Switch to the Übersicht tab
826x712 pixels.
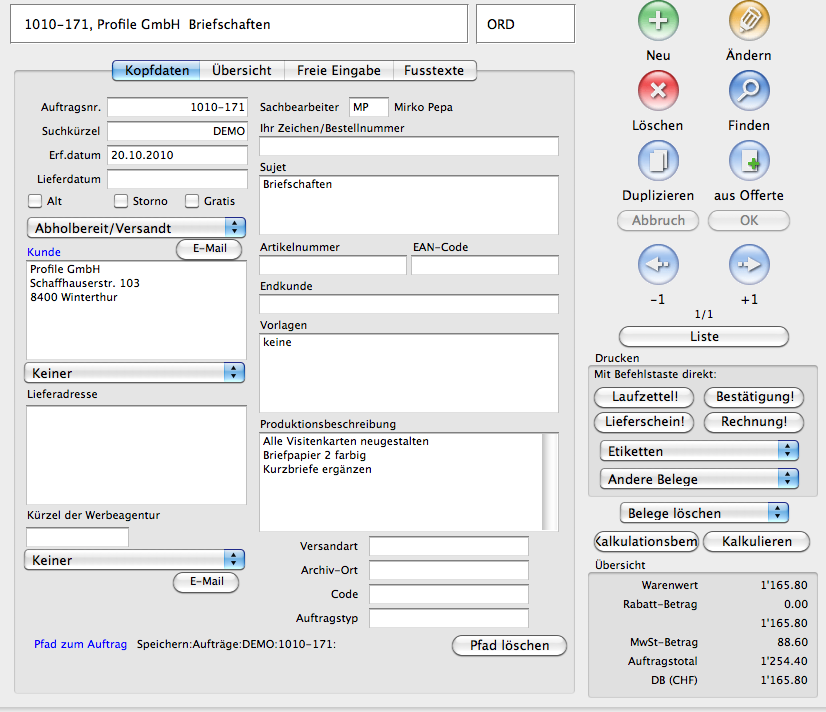[x=242, y=70]
